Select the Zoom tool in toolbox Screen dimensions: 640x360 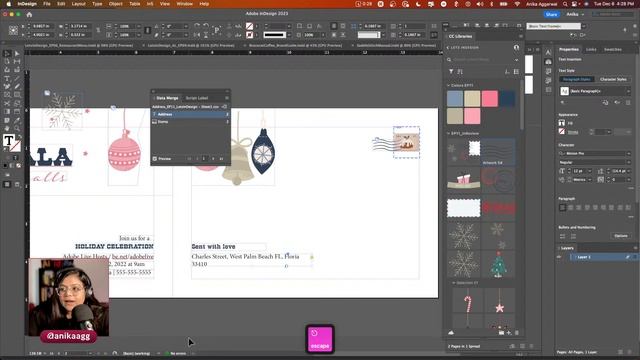(17, 128)
